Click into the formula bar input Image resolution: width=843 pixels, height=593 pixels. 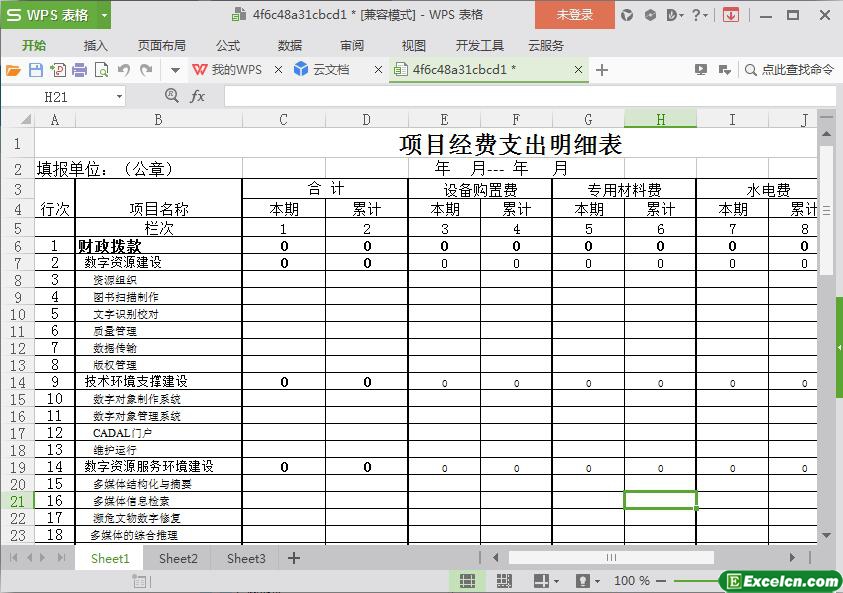click(x=530, y=97)
